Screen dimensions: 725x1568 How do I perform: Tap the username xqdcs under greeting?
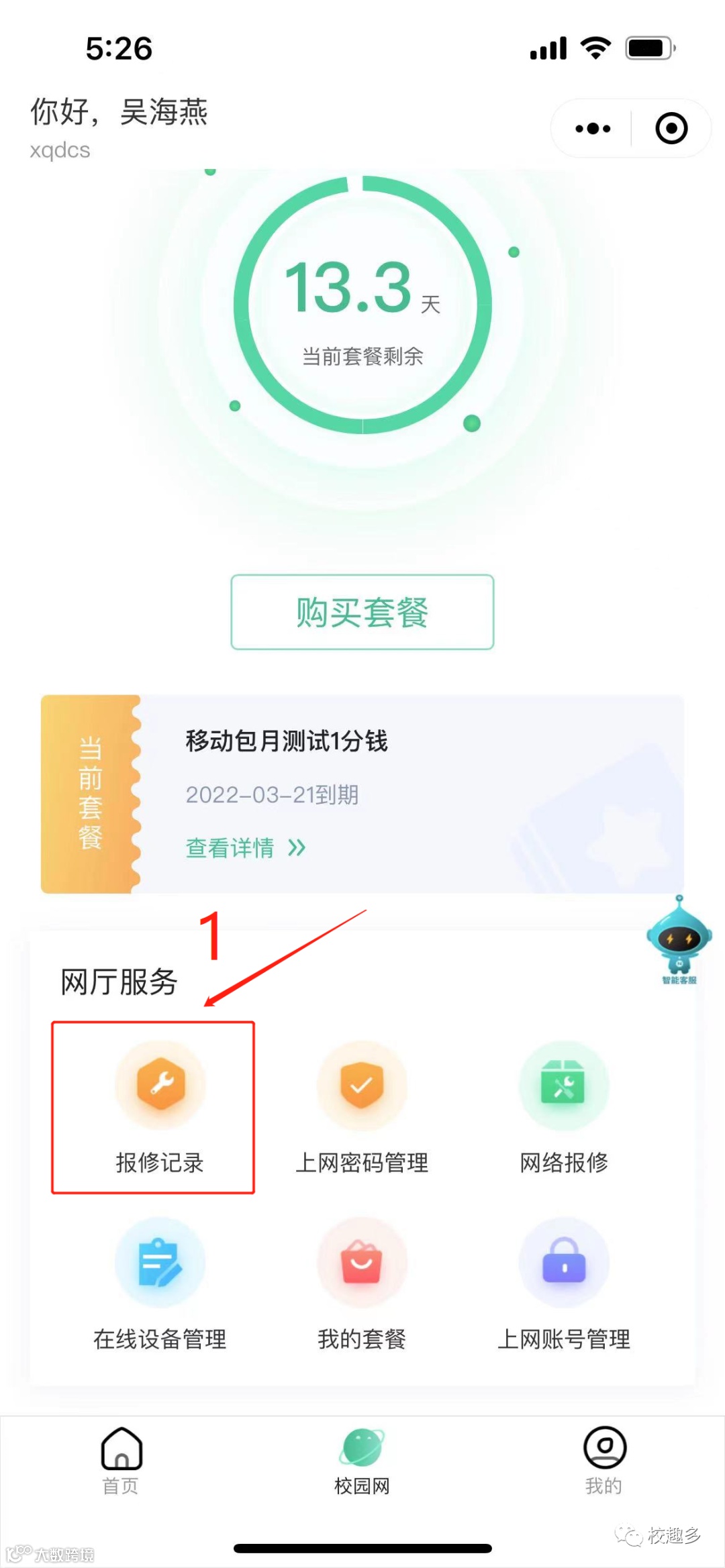coord(60,150)
